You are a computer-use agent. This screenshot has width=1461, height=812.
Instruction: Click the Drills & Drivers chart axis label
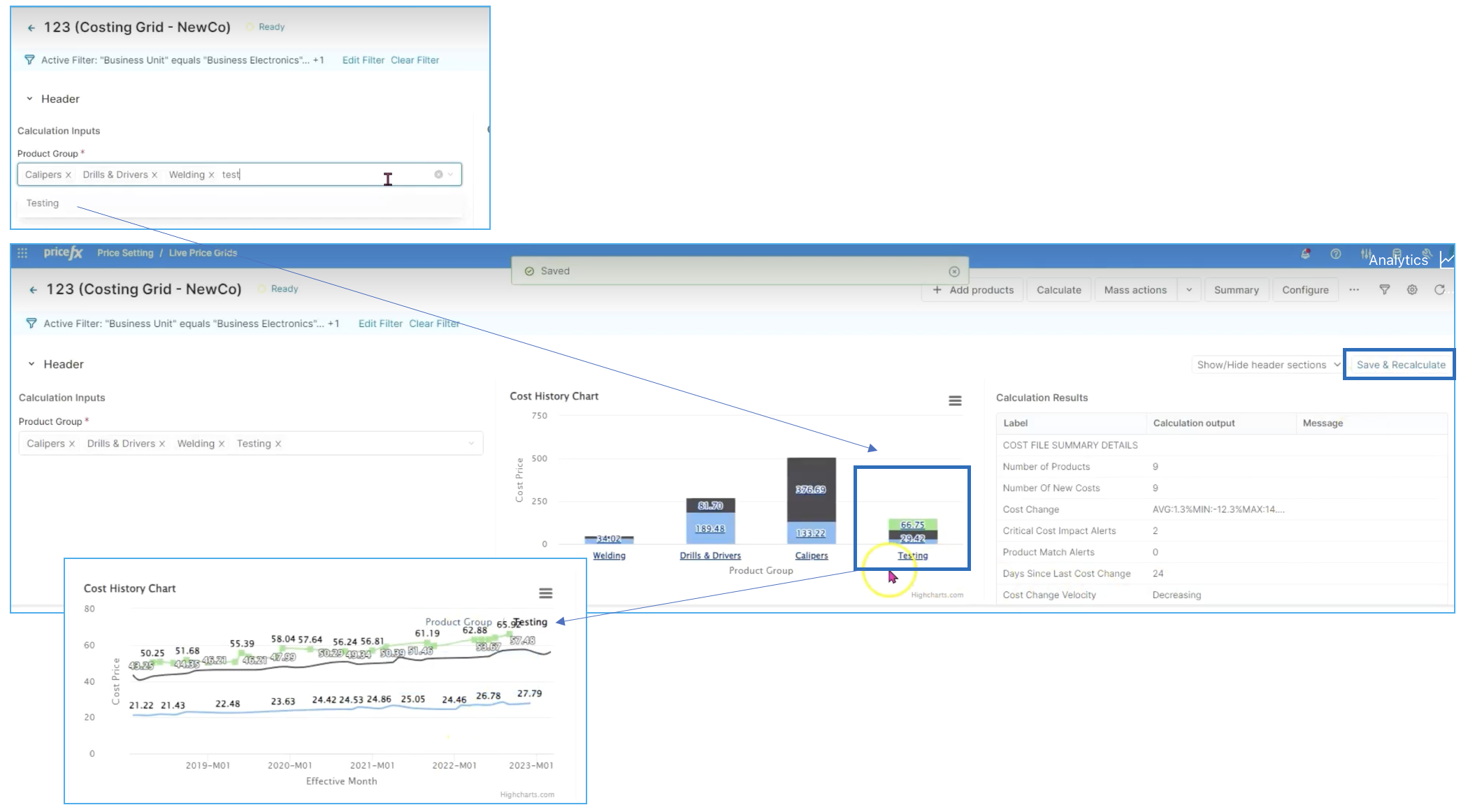(x=710, y=556)
